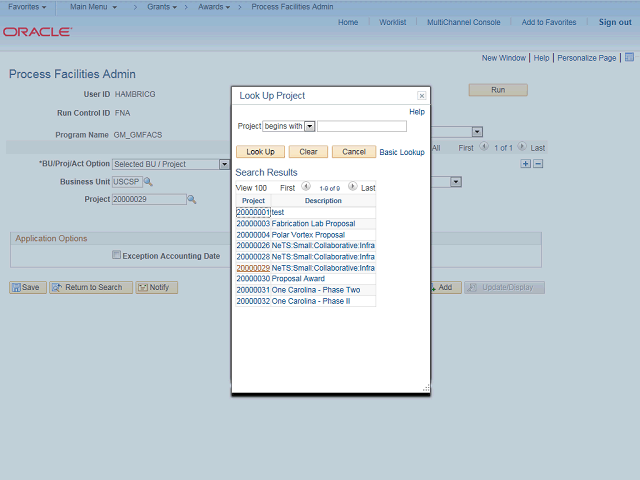The width and height of the screenshot is (640, 480).
Task: Click the Clear button in dialog
Action: click(308, 152)
